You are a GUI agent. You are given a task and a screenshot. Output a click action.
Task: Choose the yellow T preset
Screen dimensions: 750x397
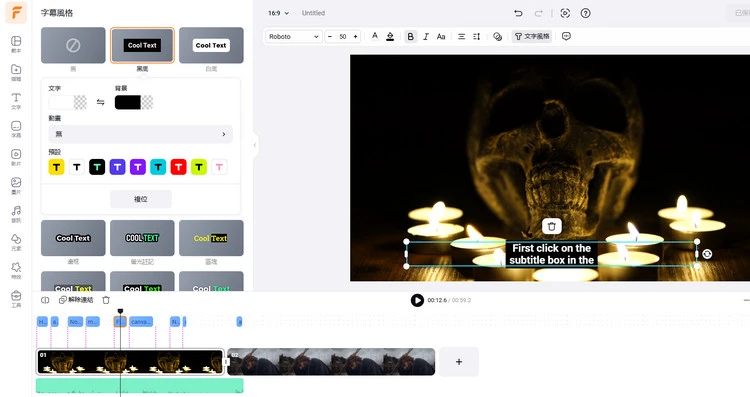tap(56, 167)
